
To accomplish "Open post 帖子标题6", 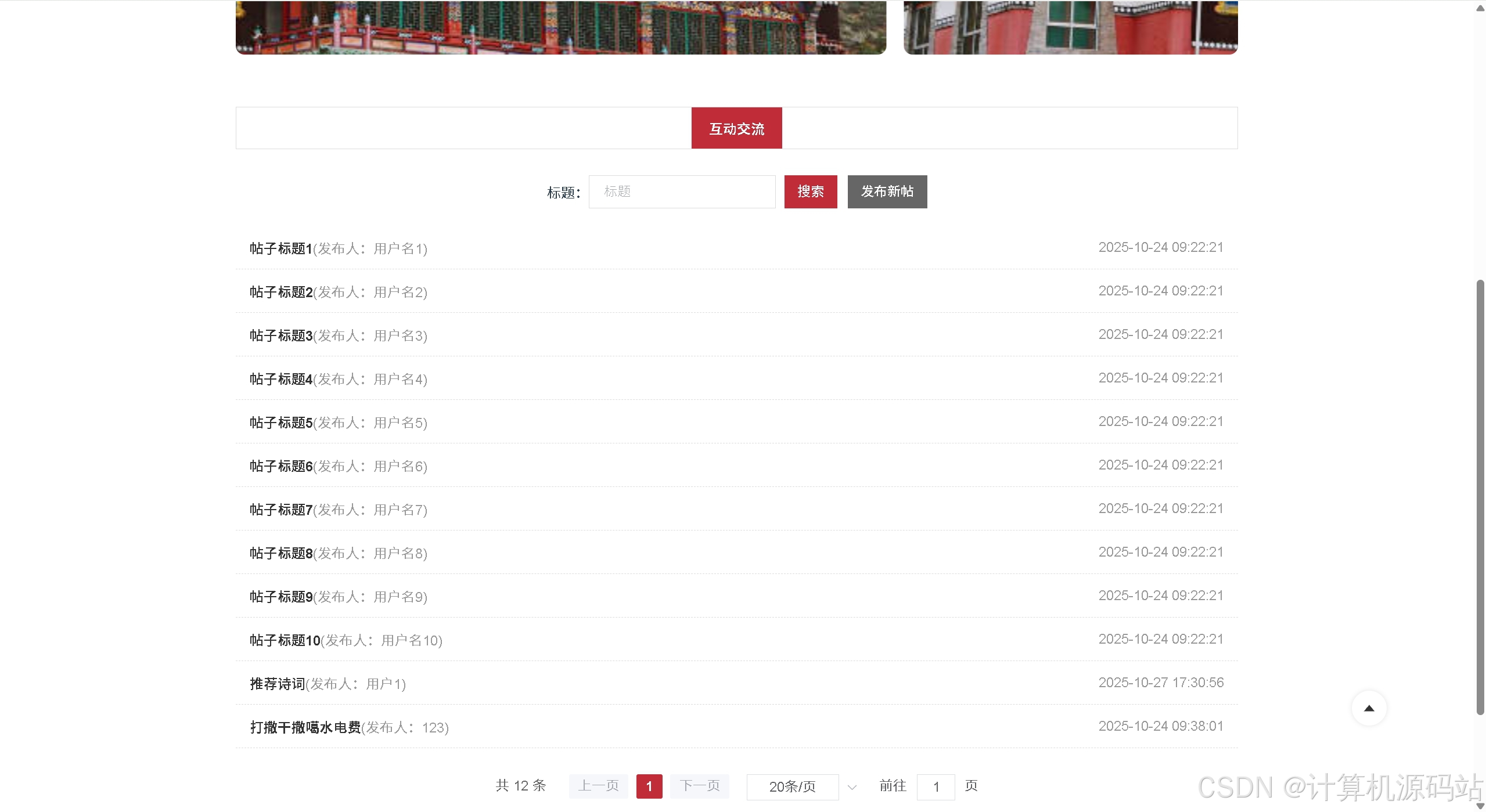I will click(281, 466).
